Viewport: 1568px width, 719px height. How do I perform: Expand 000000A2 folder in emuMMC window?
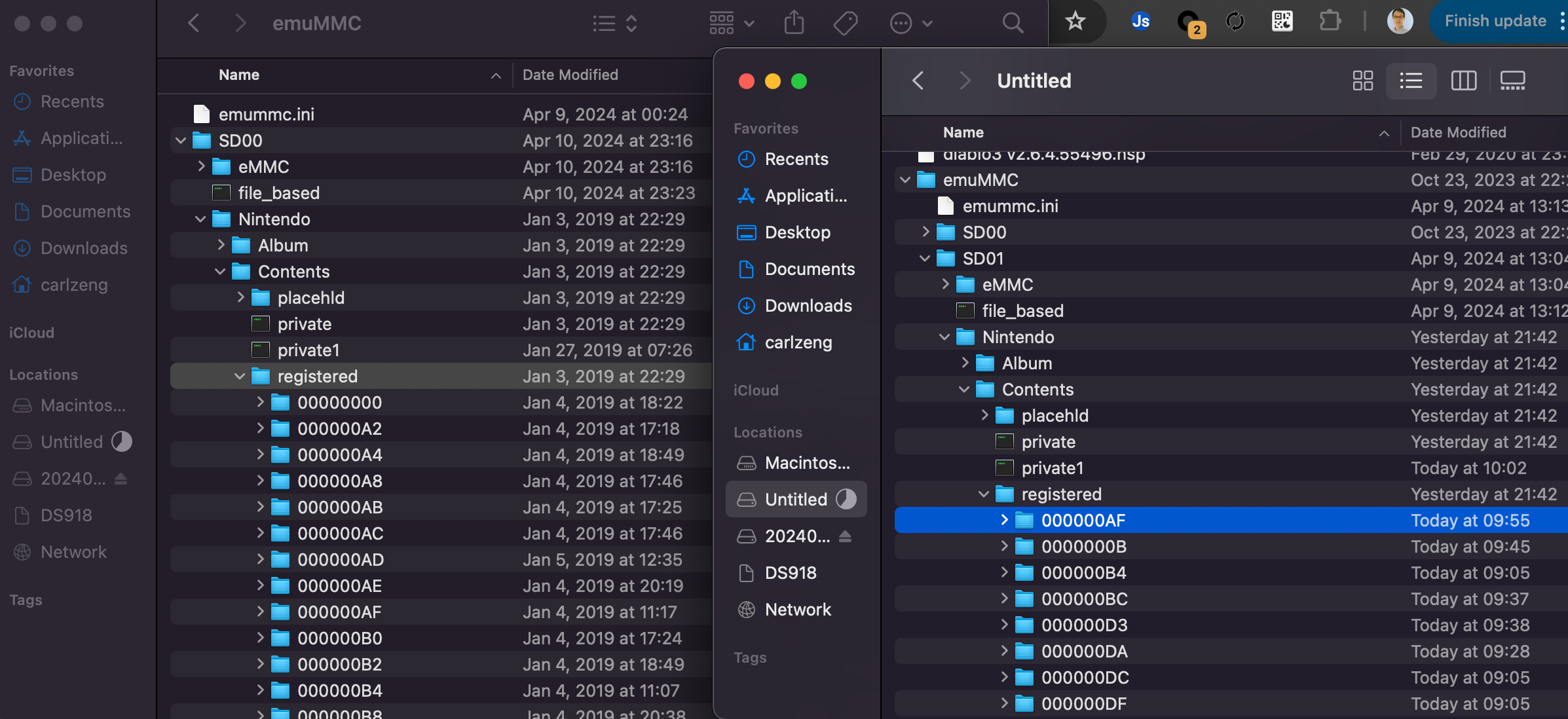point(260,429)
